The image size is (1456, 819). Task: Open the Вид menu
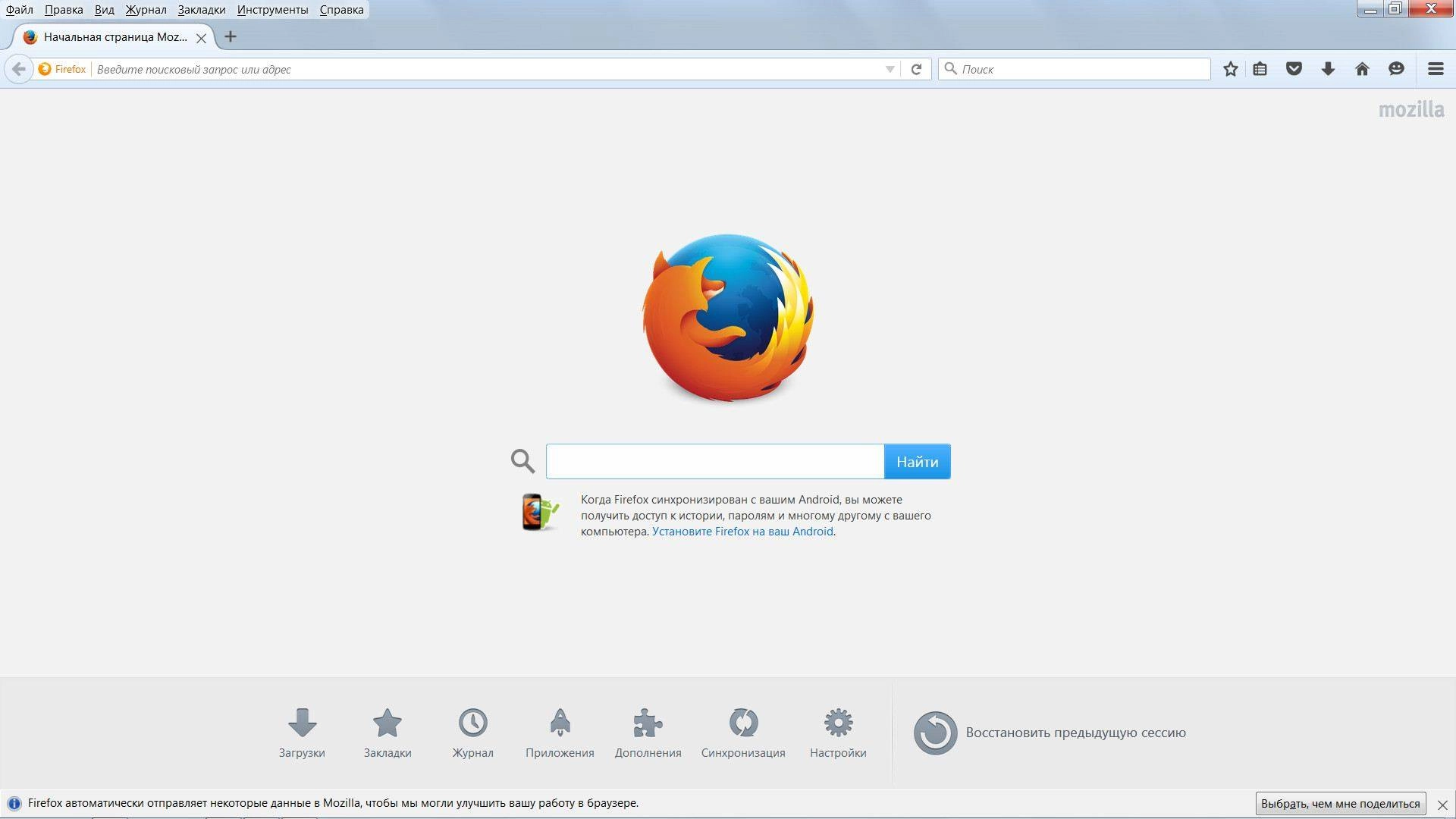coord(105,10)
